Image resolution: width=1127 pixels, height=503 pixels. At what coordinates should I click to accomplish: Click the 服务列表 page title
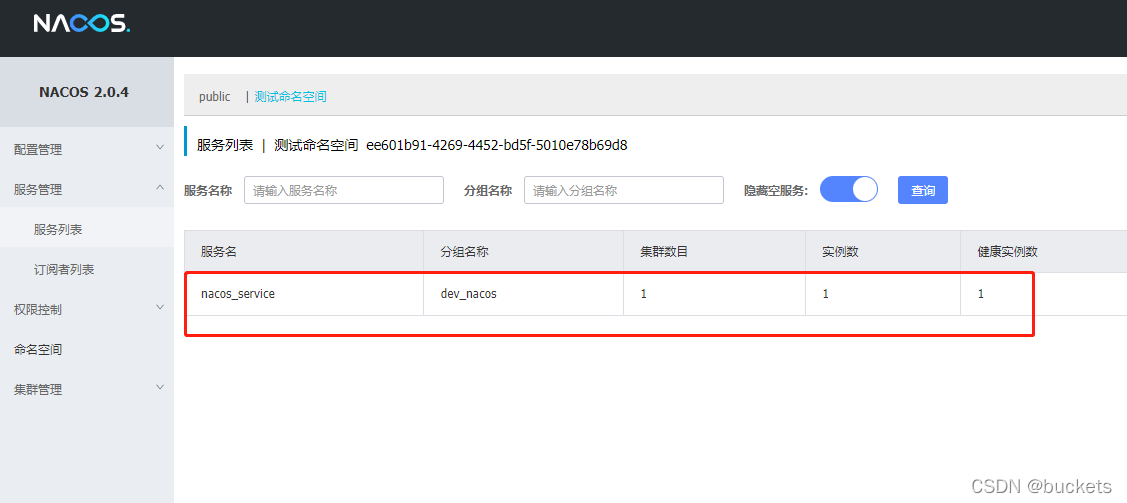pos(225,145)
